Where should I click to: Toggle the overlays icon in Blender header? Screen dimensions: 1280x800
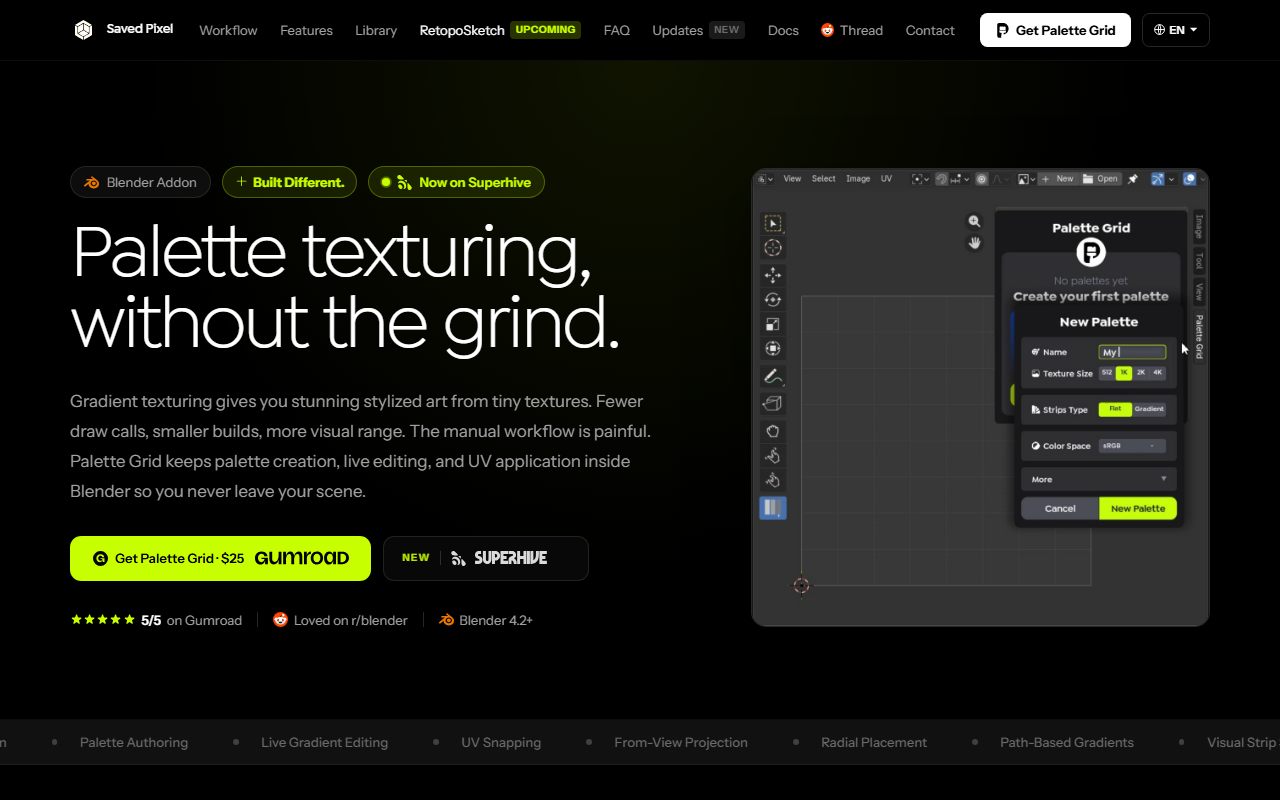(1190, 179)
